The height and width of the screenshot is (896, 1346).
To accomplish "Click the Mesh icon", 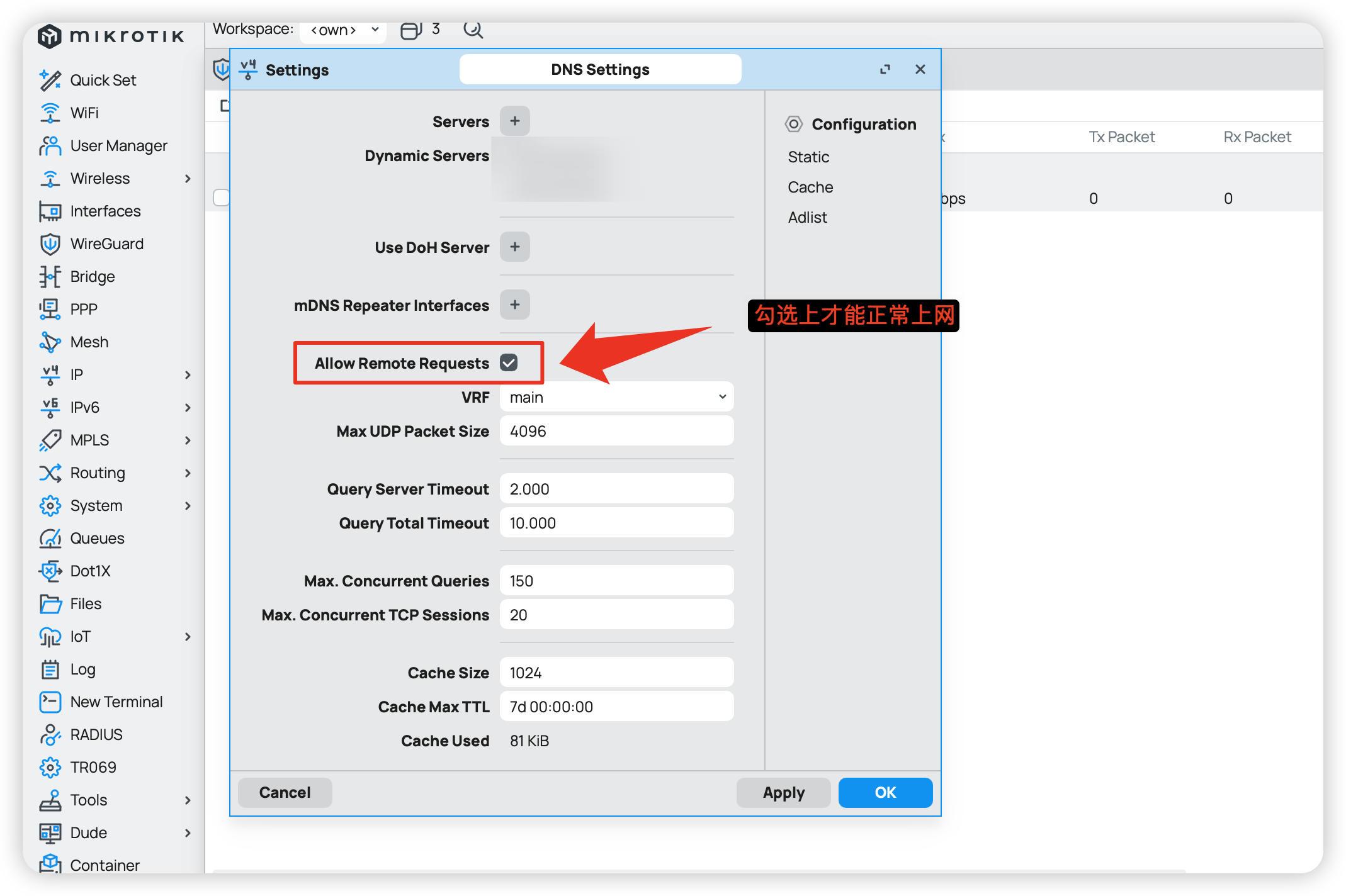I will (50, 342).
